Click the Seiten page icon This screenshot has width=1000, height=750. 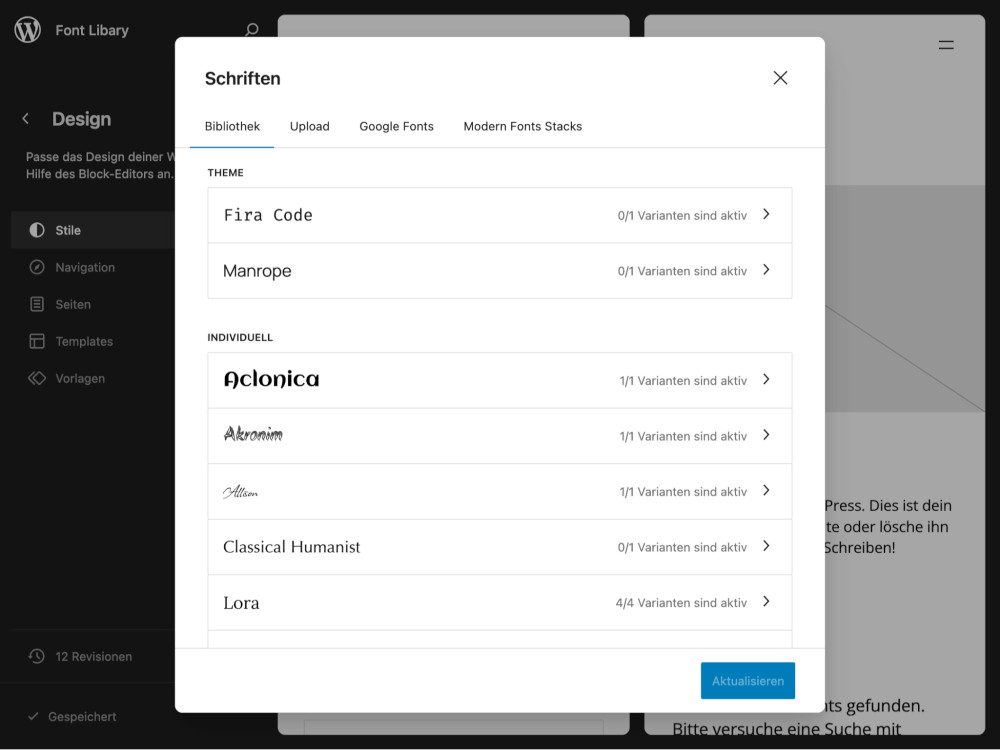37,304
